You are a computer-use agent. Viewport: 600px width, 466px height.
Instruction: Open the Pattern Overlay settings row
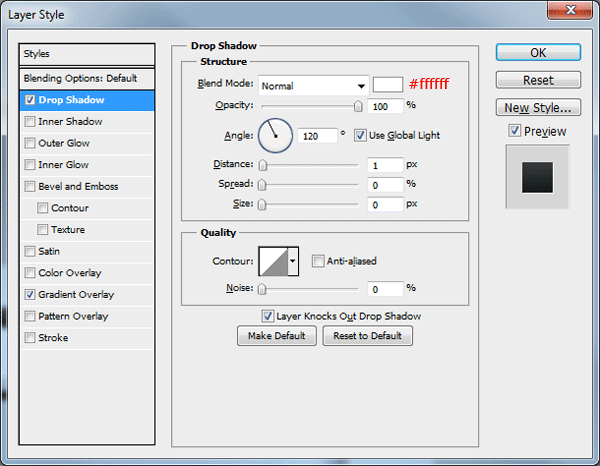[87, 316]
